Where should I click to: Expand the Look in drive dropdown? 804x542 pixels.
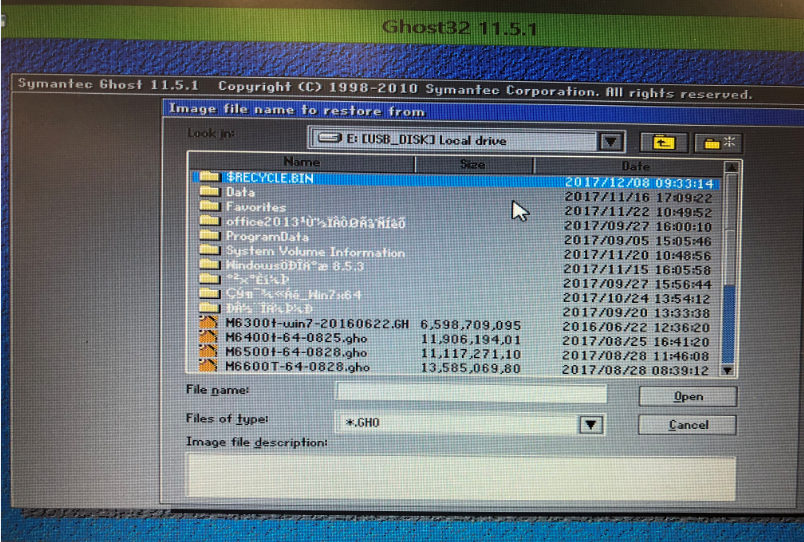tap(612, 142)
